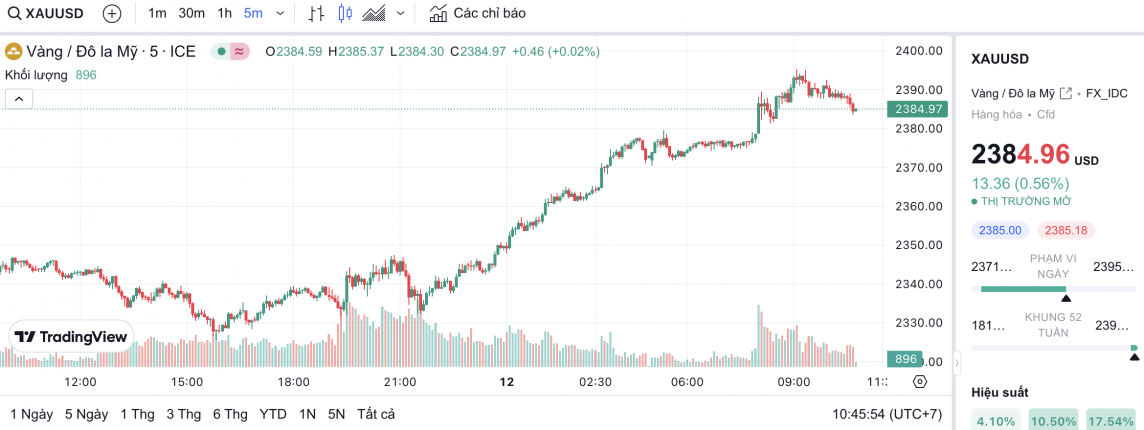
Task: Select the bar chart style icon
Action: [x=316, y=14]
